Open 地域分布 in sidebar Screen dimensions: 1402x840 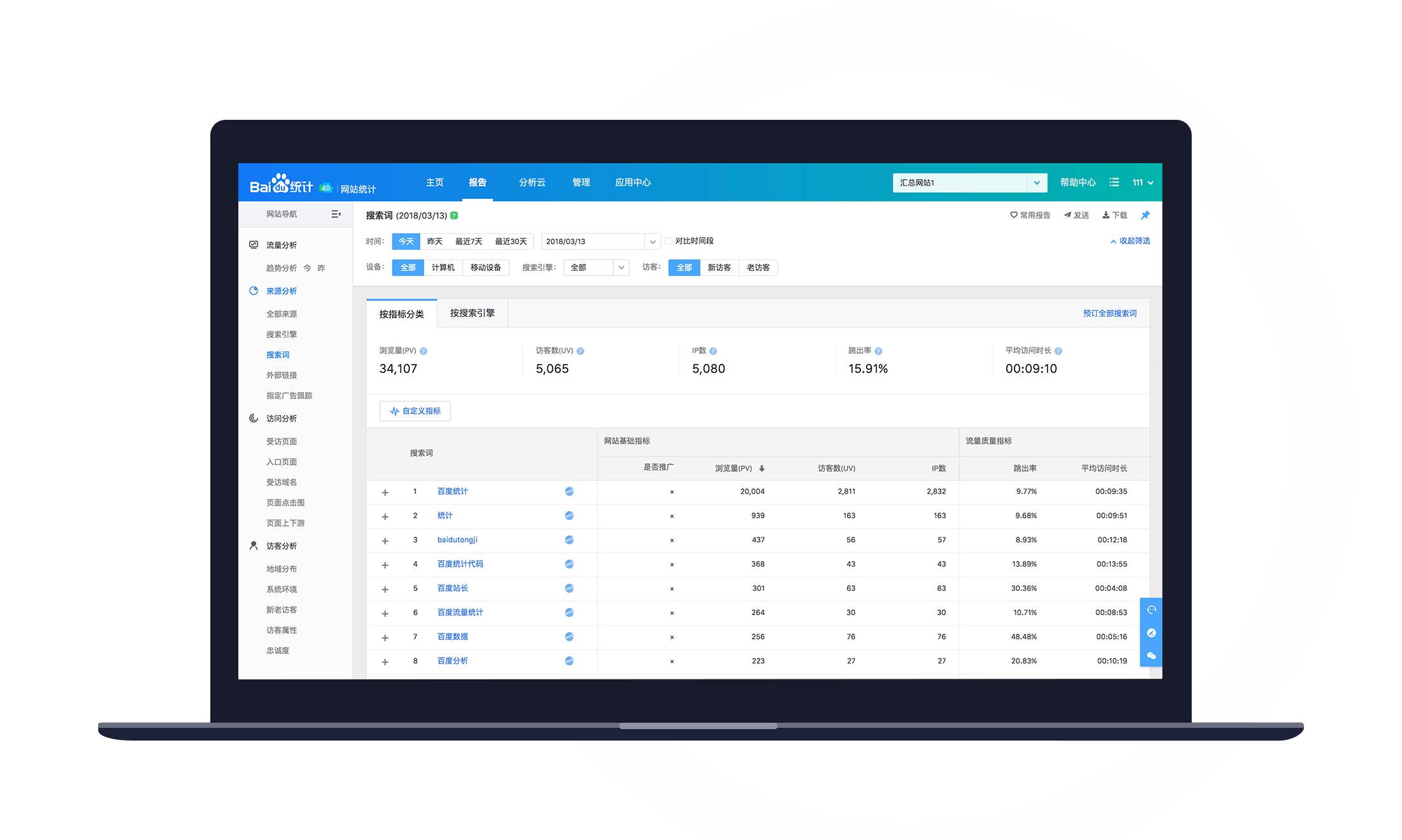point(282,569)
